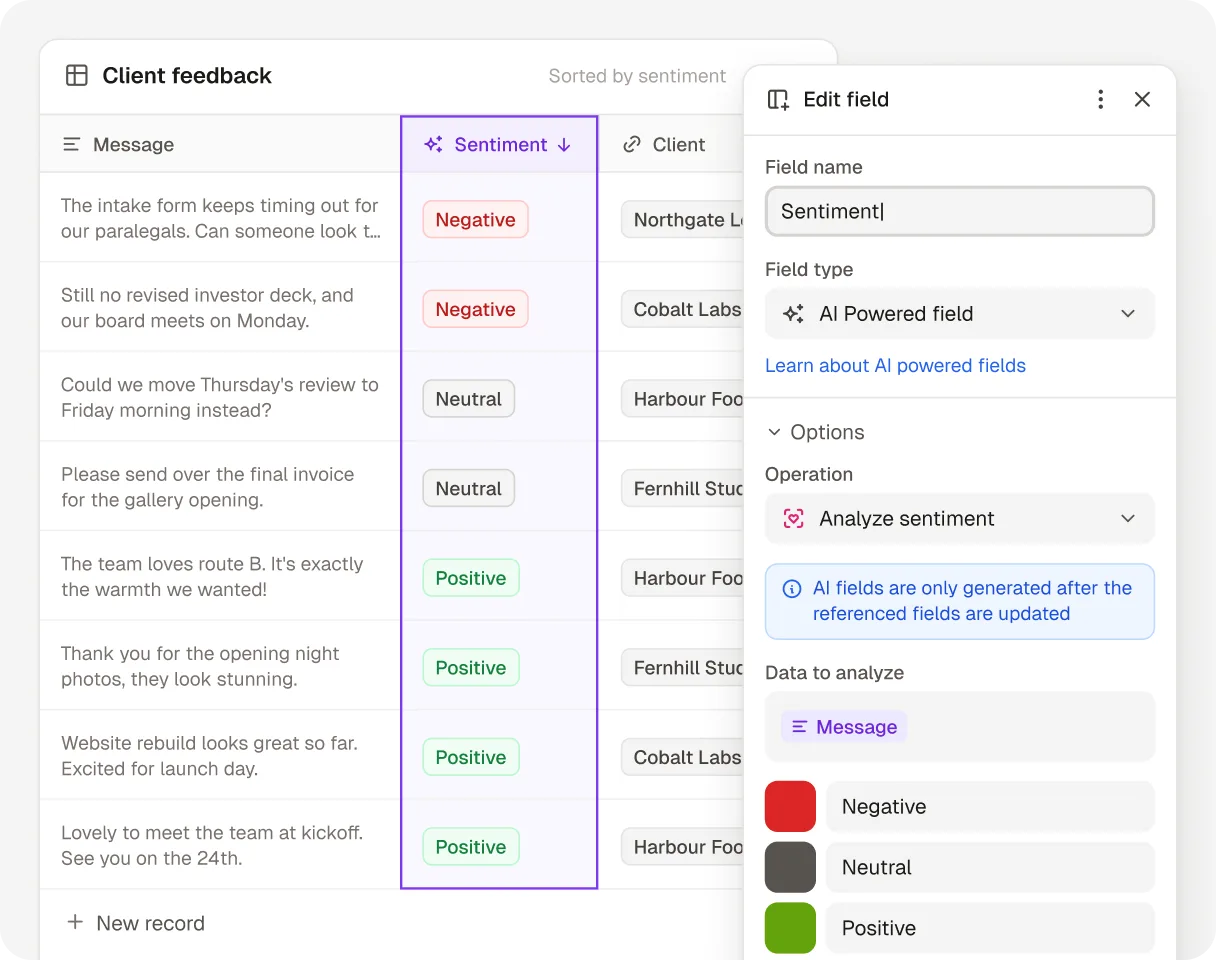Image resolution: width=1216 pixels, height=960 pixels.
Task: Click Negative tag in intake form row
Action: click(x=475, y=219)
